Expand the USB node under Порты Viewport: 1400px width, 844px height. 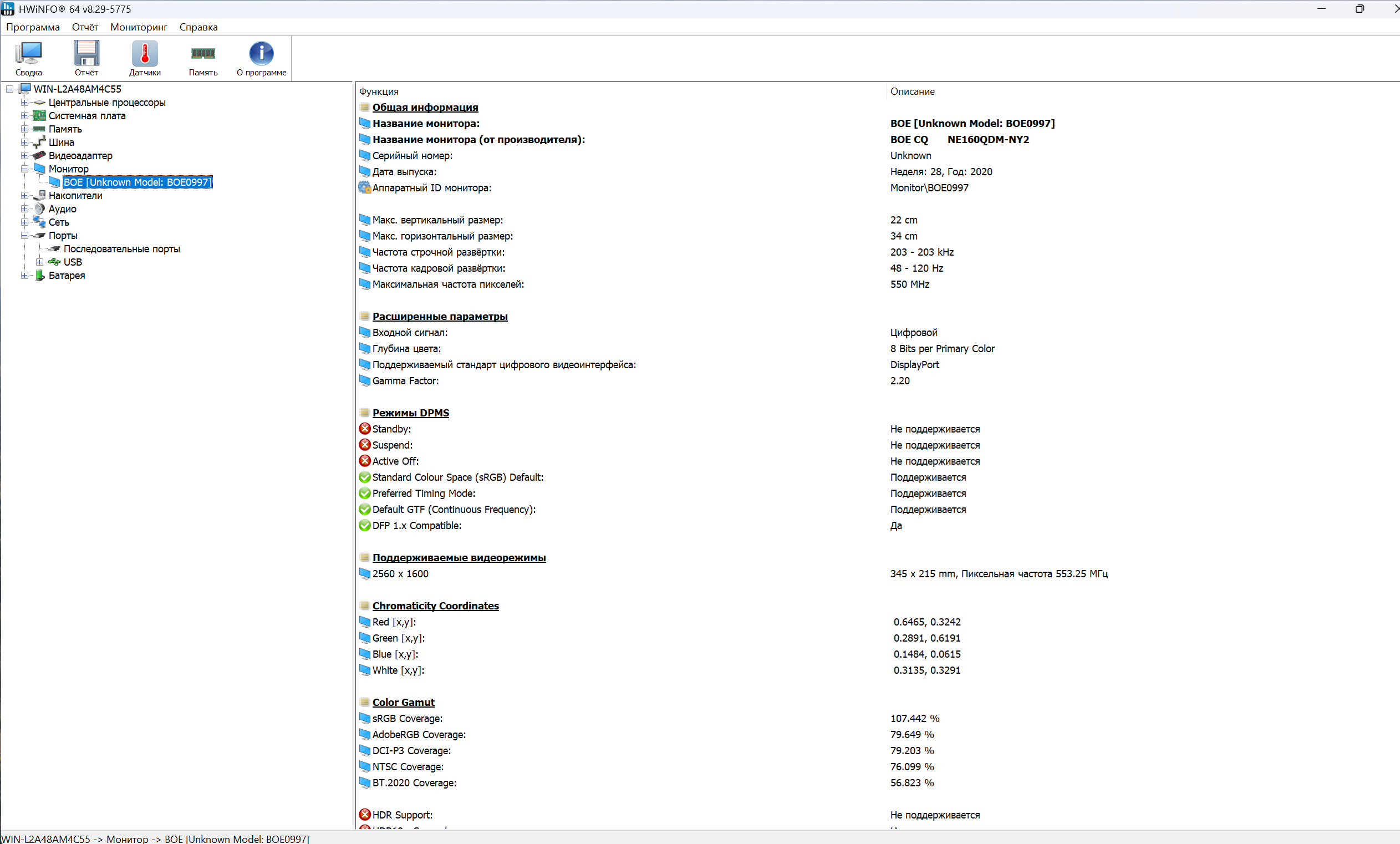(x=40, y=262)
